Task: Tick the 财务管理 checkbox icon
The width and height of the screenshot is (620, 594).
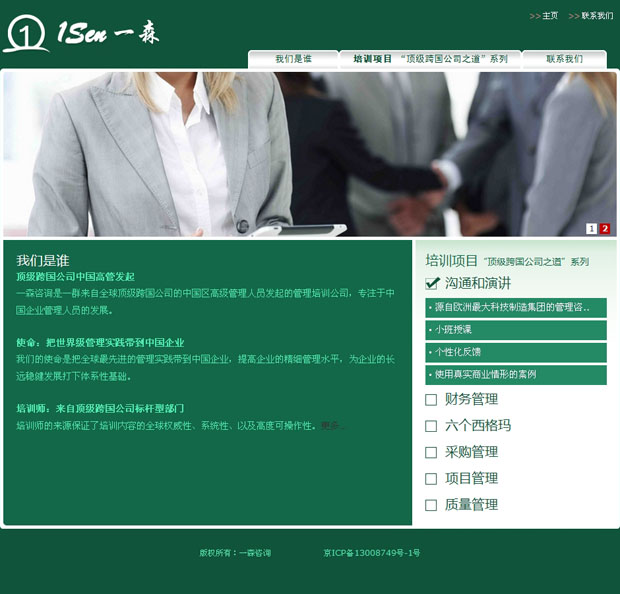Action: pyautogui.click(x=431, y=400)
